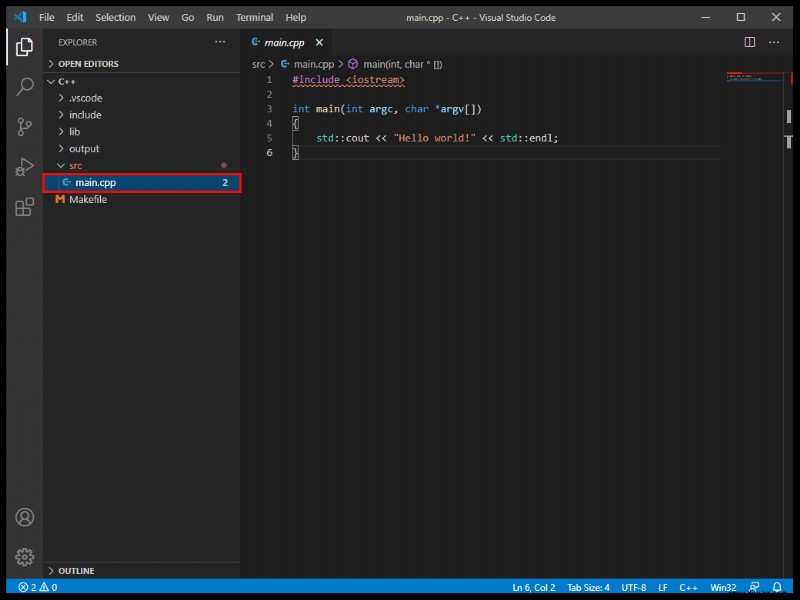This screenshot has height=600, width=800.
Task: Click Ln 6, Col 2 status item
Action: (534, 587)
